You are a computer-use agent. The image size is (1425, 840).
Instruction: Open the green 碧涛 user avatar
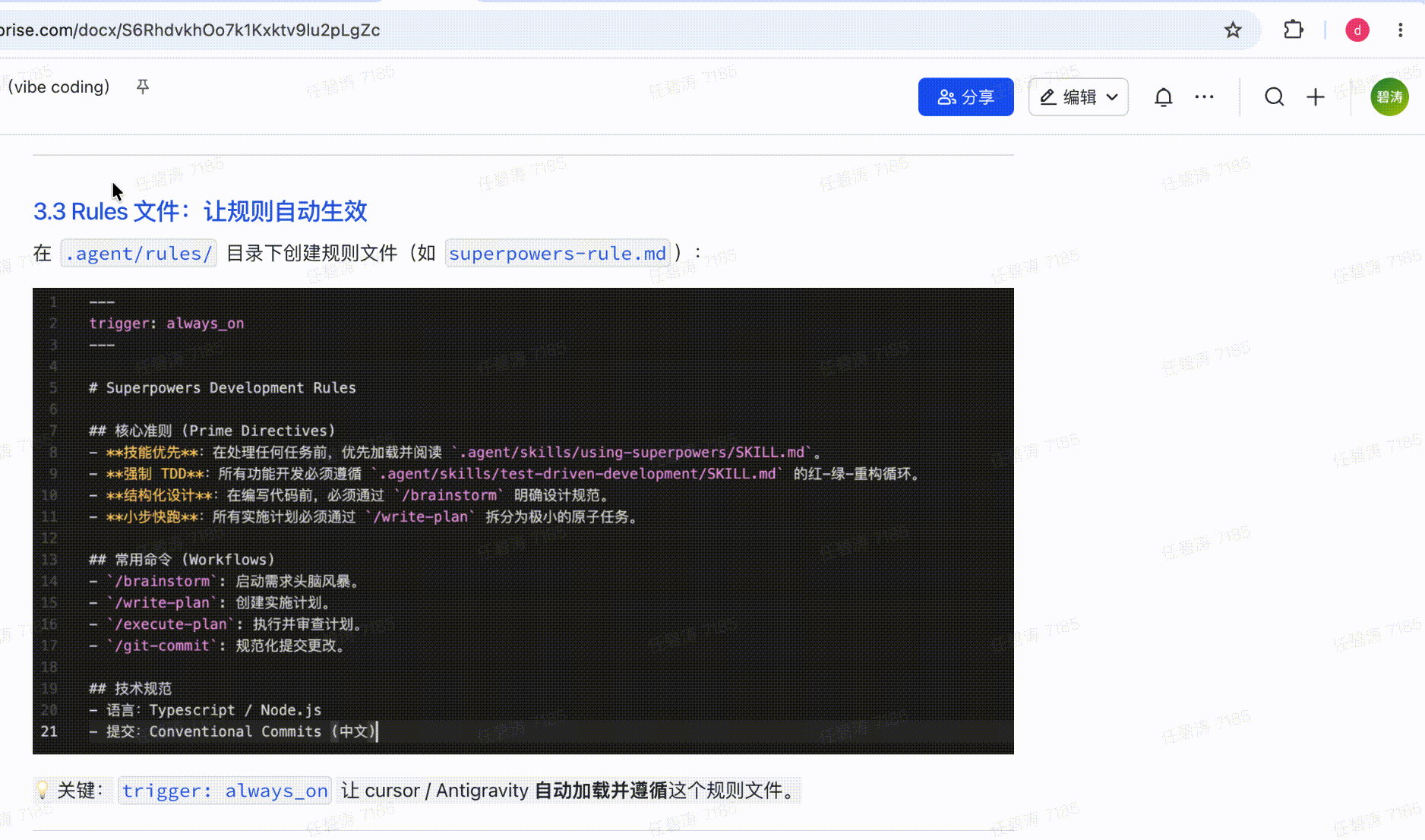click(x=1389, y=97)
